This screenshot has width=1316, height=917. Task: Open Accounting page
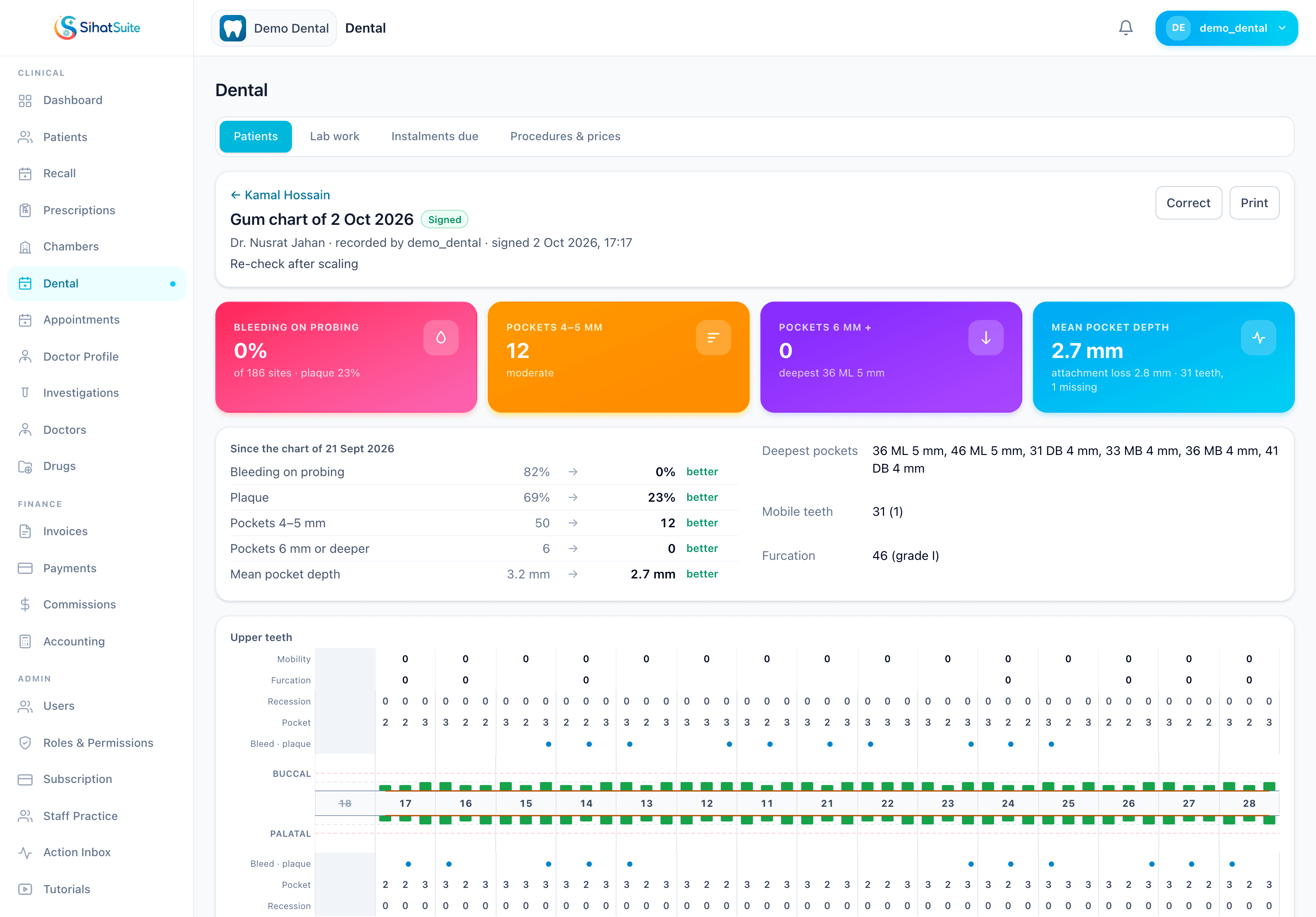[96, 641]
